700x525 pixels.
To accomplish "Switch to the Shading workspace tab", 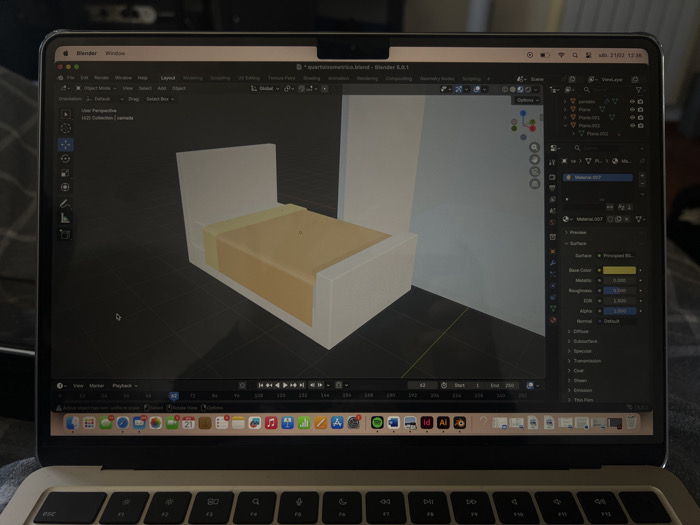I will [x=311, y=78].
